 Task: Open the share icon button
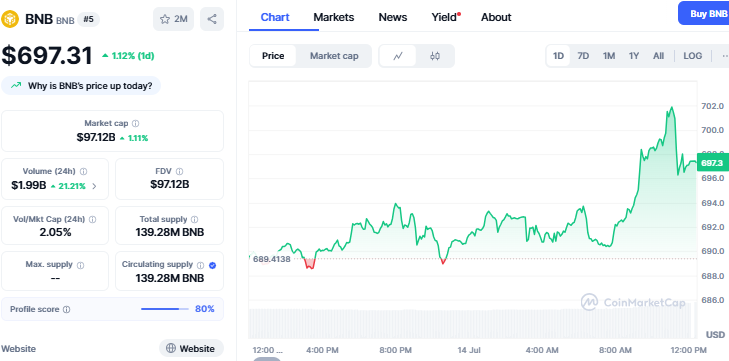click(x=212, y=19)
